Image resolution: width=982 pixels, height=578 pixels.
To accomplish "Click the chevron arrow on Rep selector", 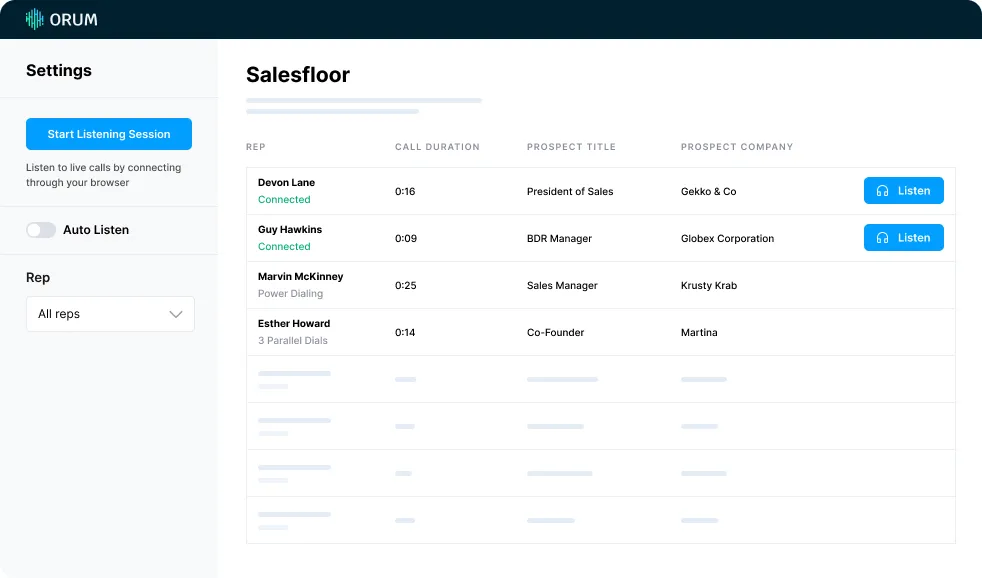I will coord(176,314).
